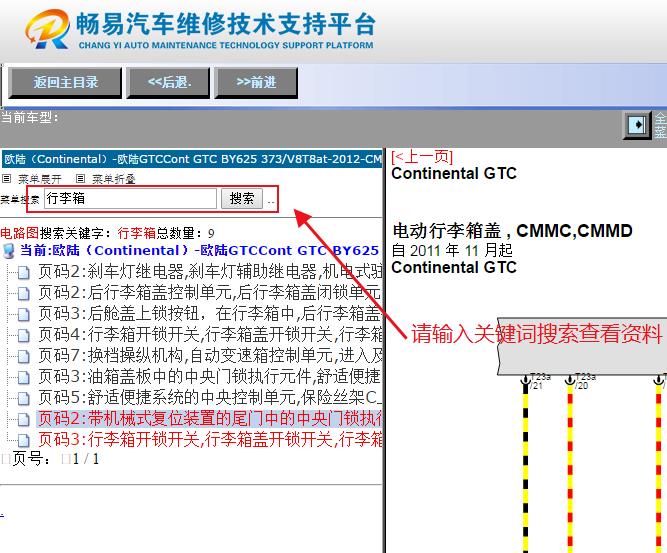Screen dimensions: 667x553
Task: Open highlighted 页码2:带机械式复位装置 result
Action: tap(210, 419)
